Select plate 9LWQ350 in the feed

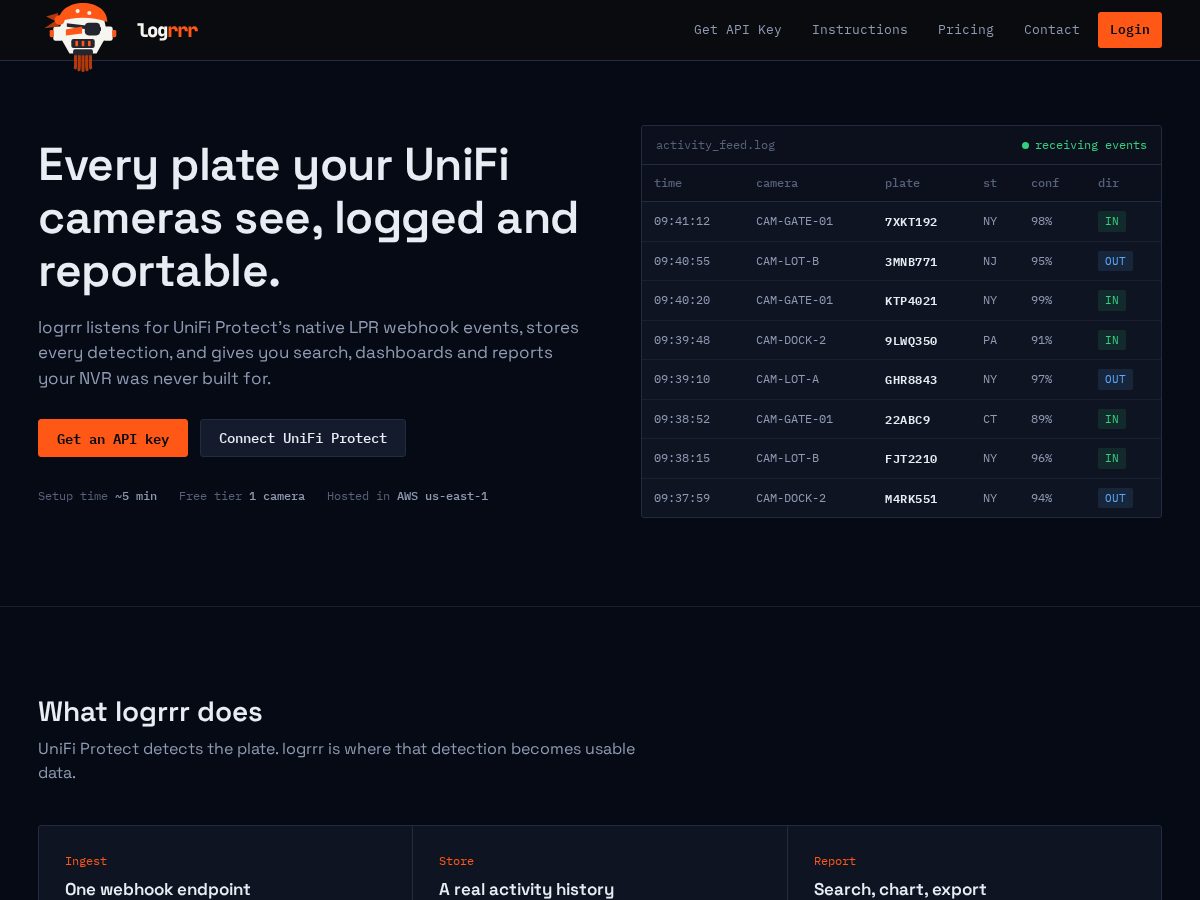click(x=911, y=340)
